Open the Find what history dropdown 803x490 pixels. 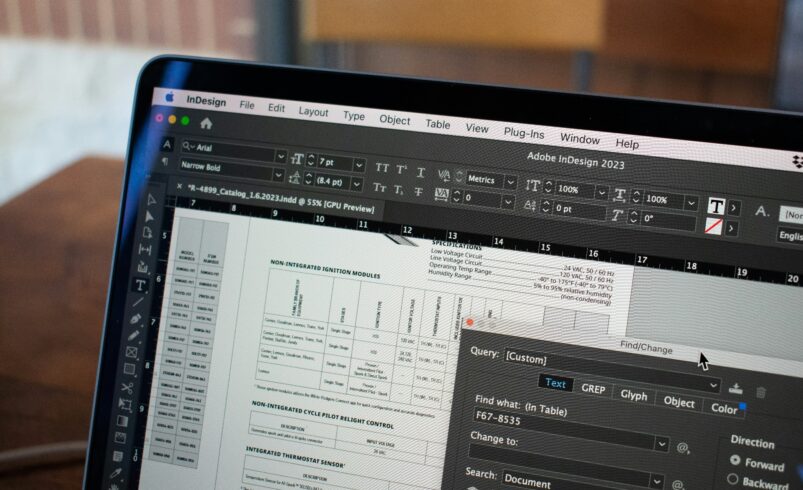(662, 444)
